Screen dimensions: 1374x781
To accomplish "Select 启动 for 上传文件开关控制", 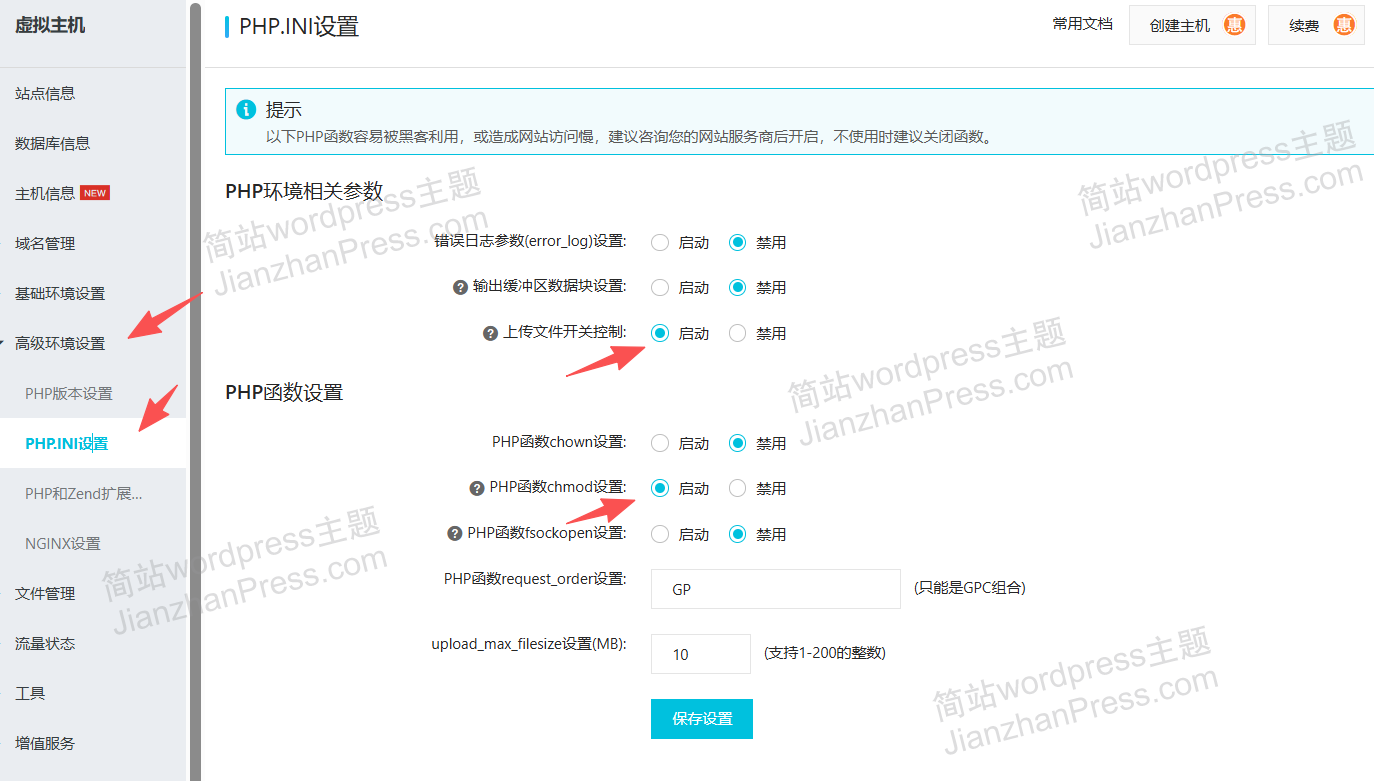I will click(660, 333).
